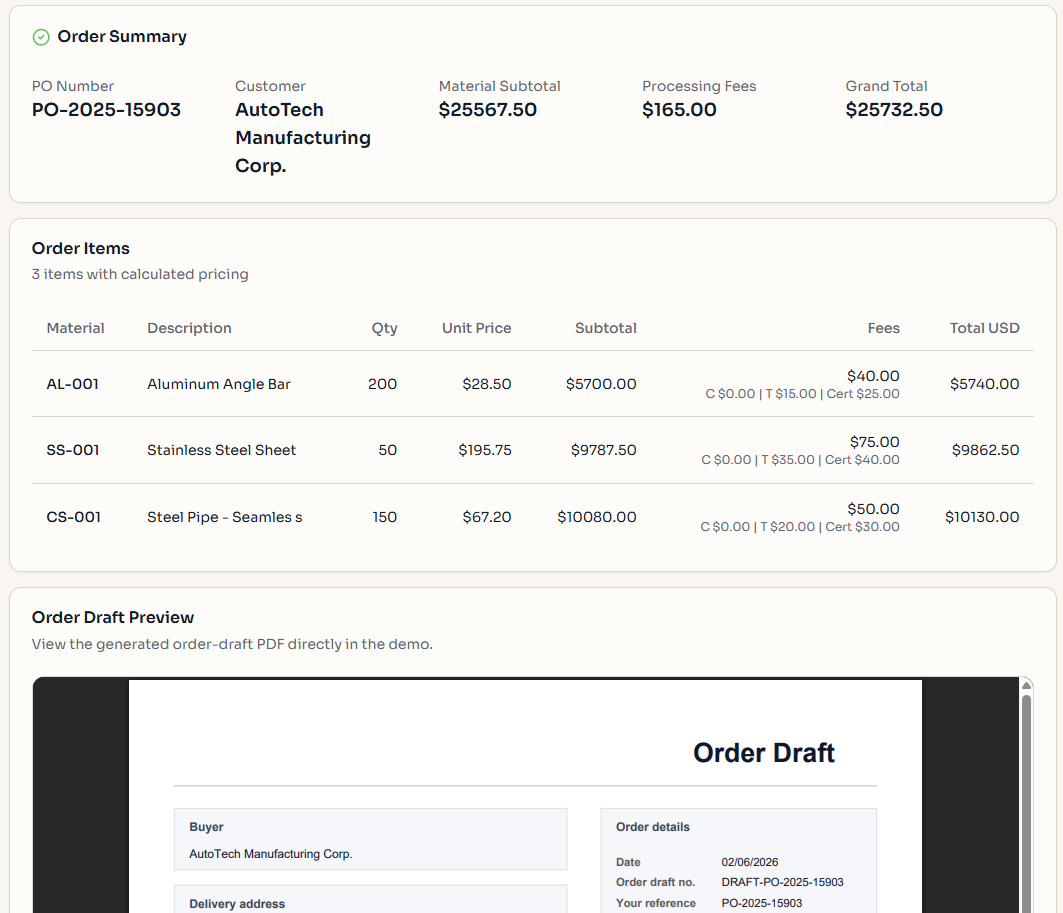Image resolution: width=1063 pixels, height=913 pixels.
Task: Click the Delivery address label in PDF
Action: click(x=237, y=904)
